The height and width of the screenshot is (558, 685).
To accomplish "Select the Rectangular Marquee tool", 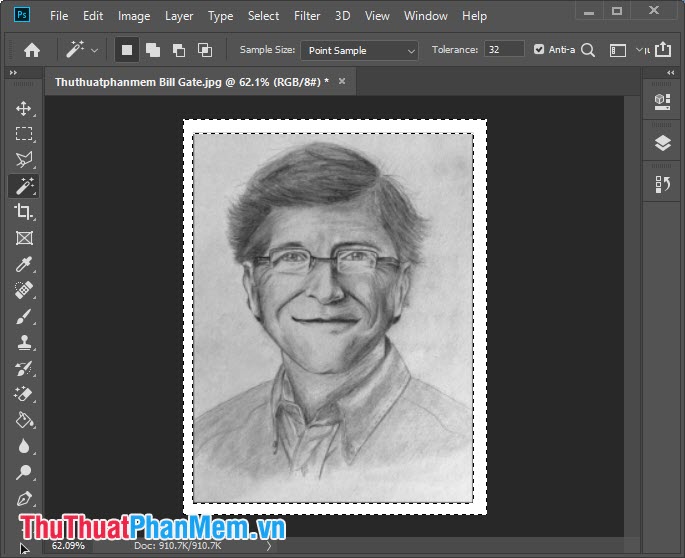I will 24,133.
